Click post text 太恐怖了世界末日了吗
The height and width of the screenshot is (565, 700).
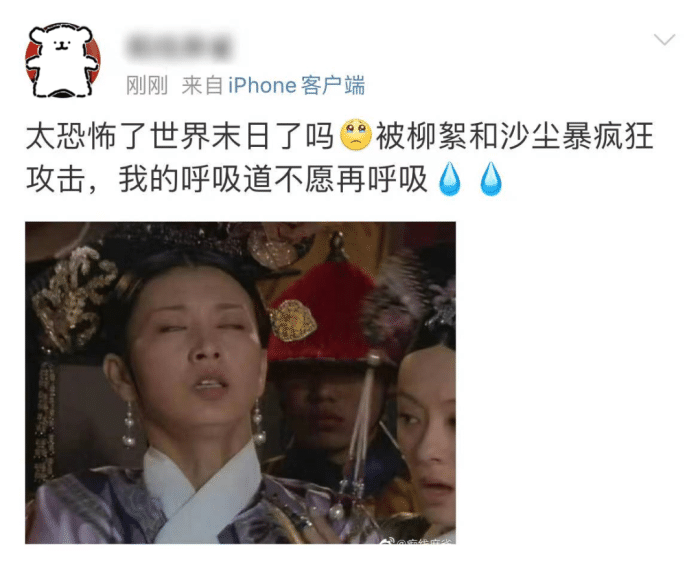[180, 135]
